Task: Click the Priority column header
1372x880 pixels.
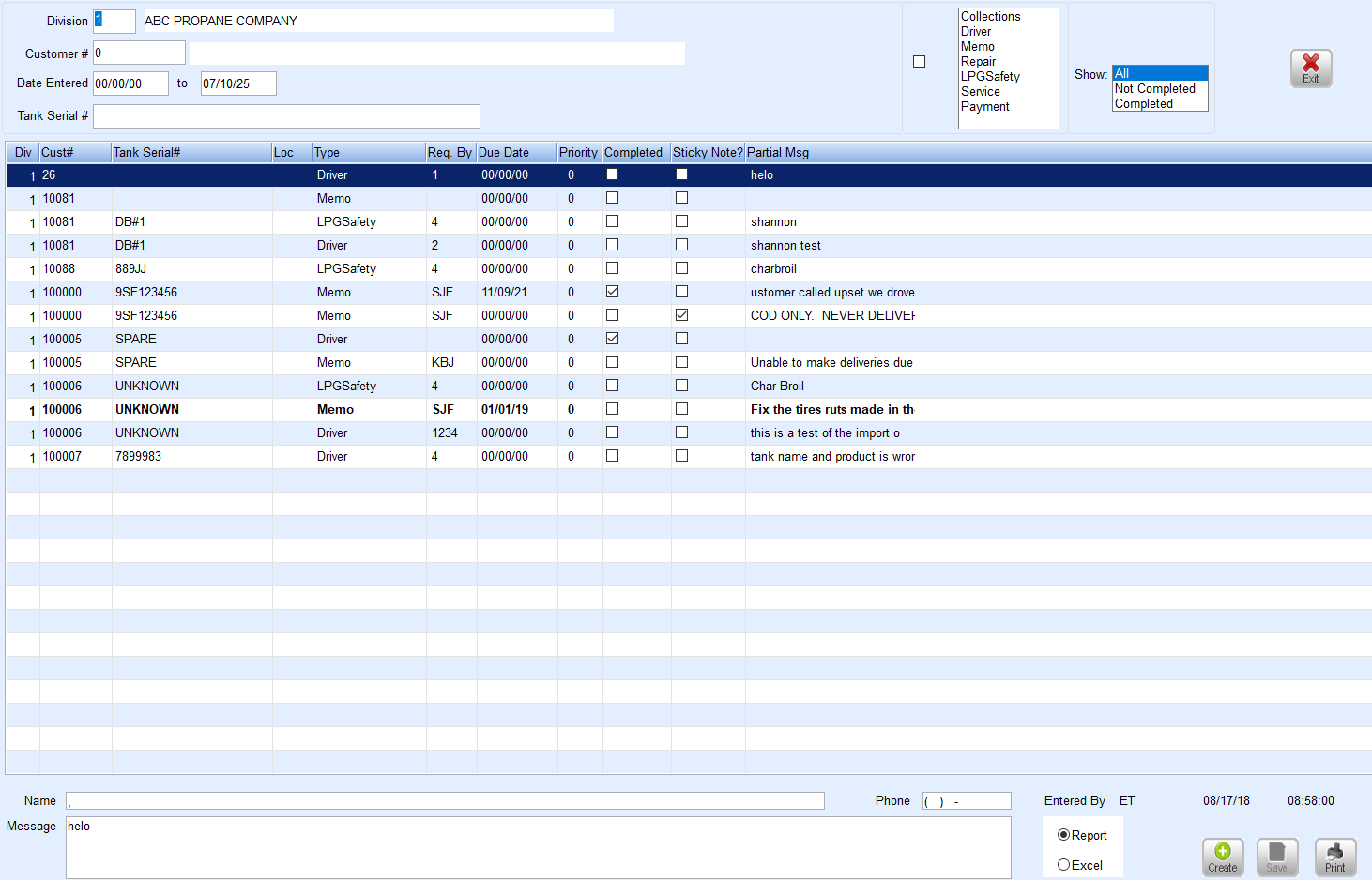Action: (580, 152)
